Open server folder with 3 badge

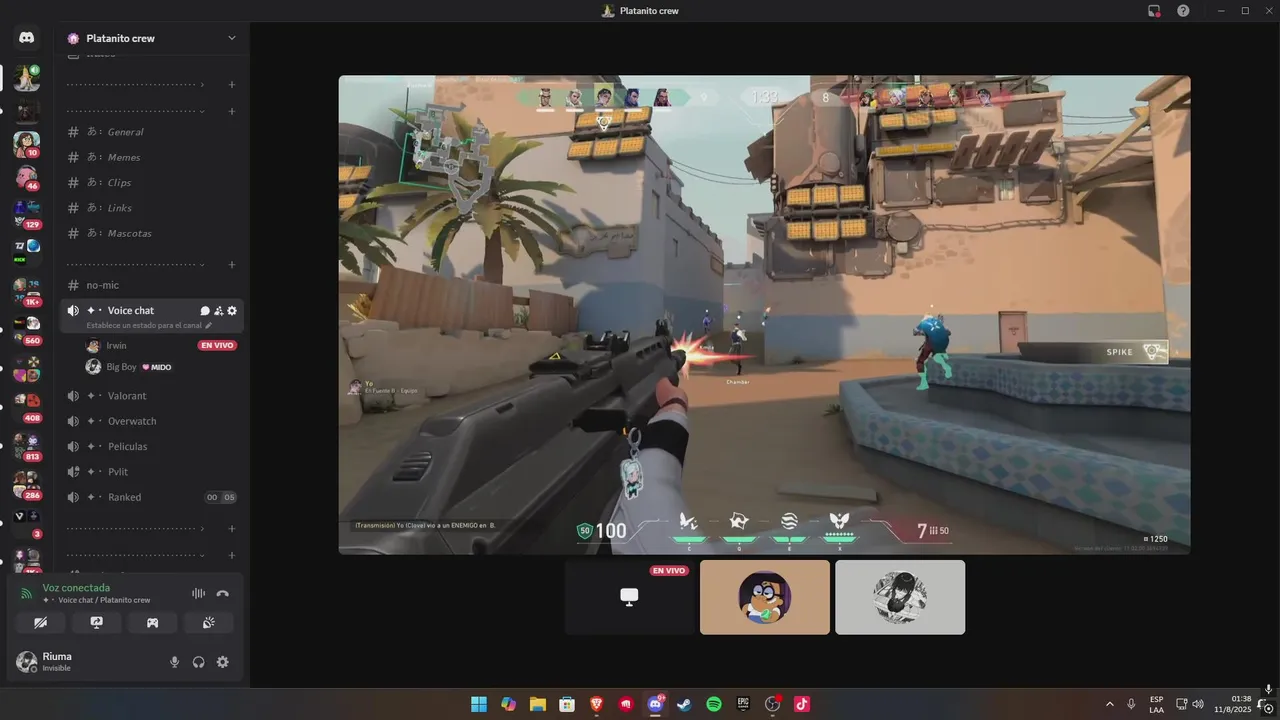(x=27, y=522)
